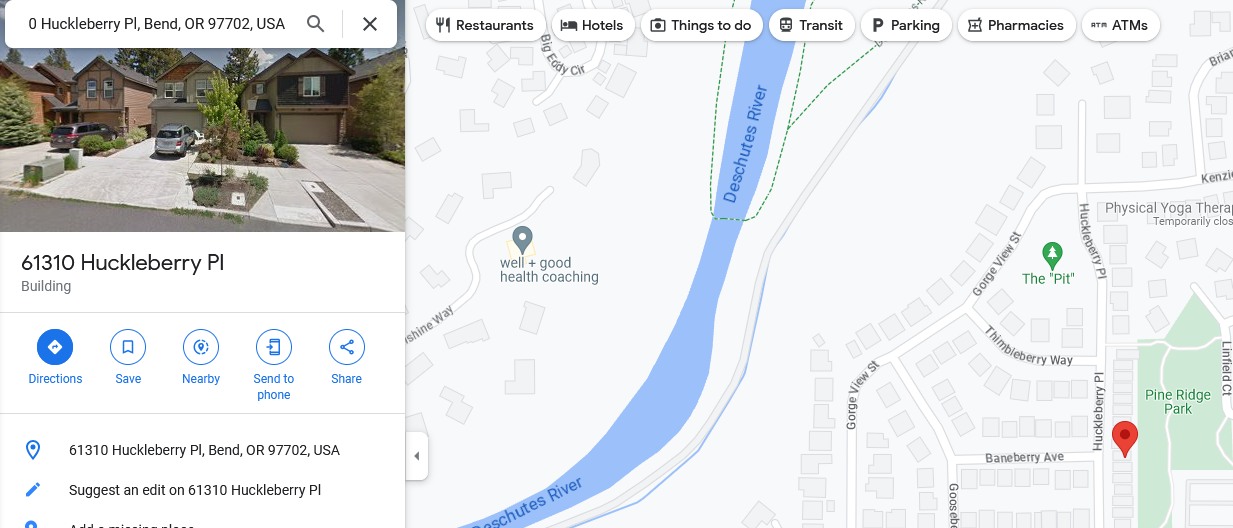This screenshot has width=1233, height=528.
Task: Show Things to do chip
Action: 701,25
